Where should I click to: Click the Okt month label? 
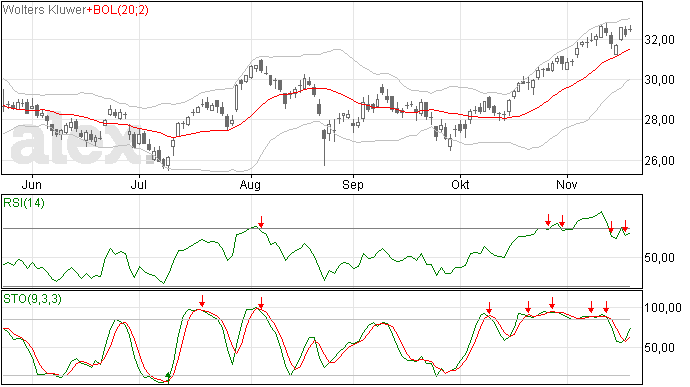(460, 184)
